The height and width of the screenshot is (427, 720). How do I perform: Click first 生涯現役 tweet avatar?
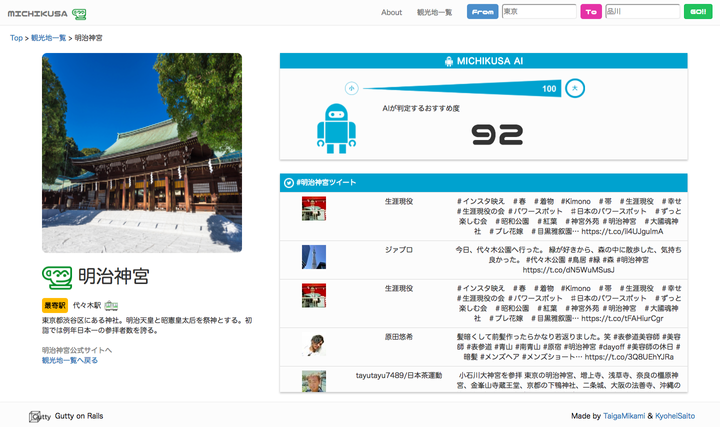click(x=314, y=208)
